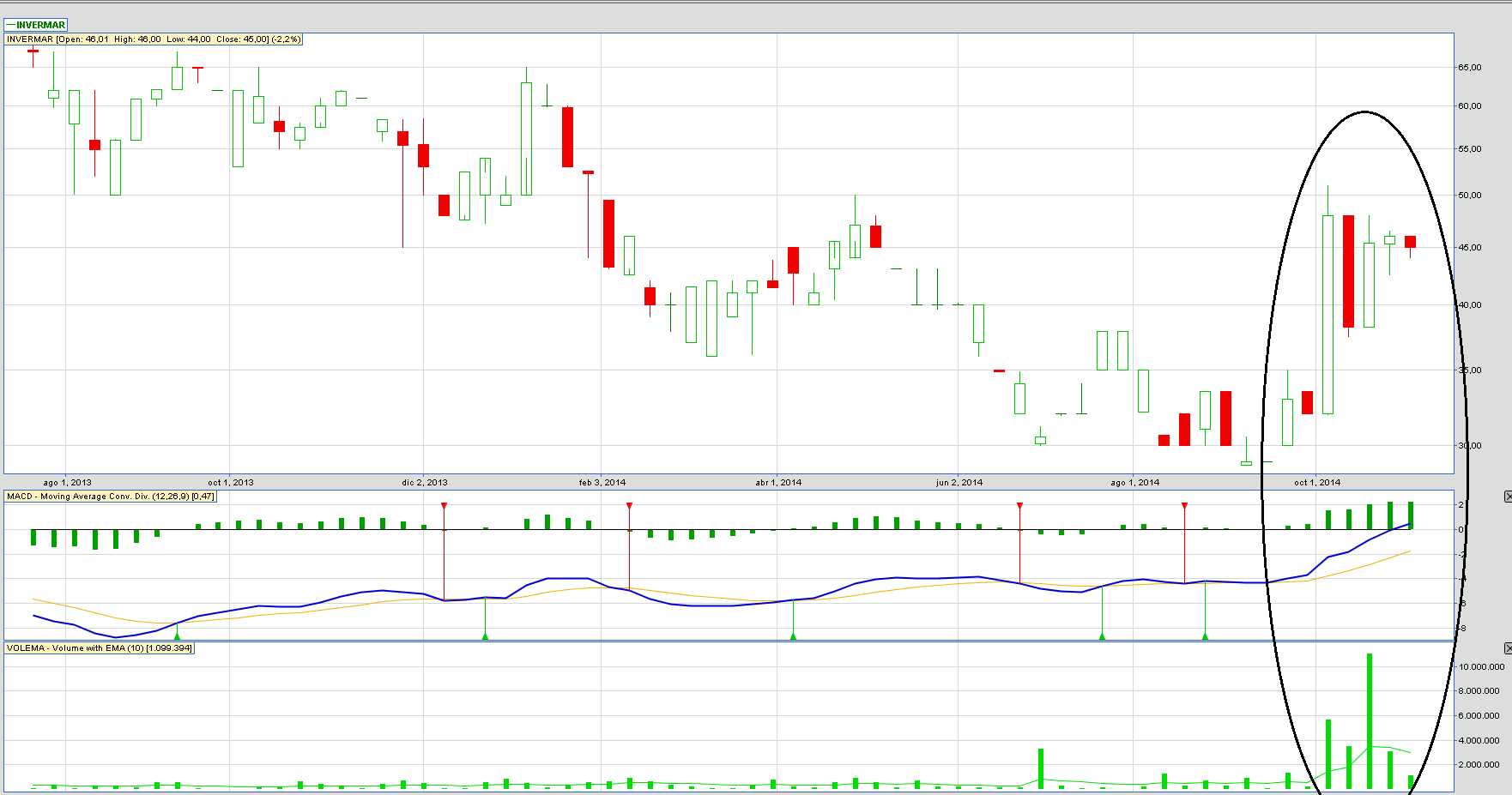Click the second green MACD buy triangle
Viewport: 1512px width, 795px height.
tap(485, 635)
